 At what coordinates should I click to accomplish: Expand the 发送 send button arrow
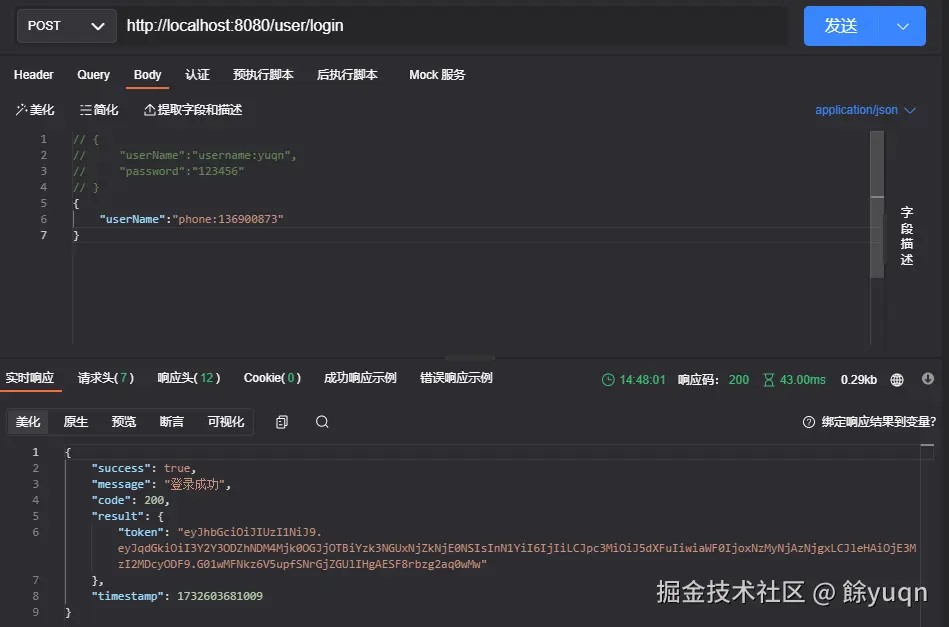pyautogui.click(x=902, y=26)
